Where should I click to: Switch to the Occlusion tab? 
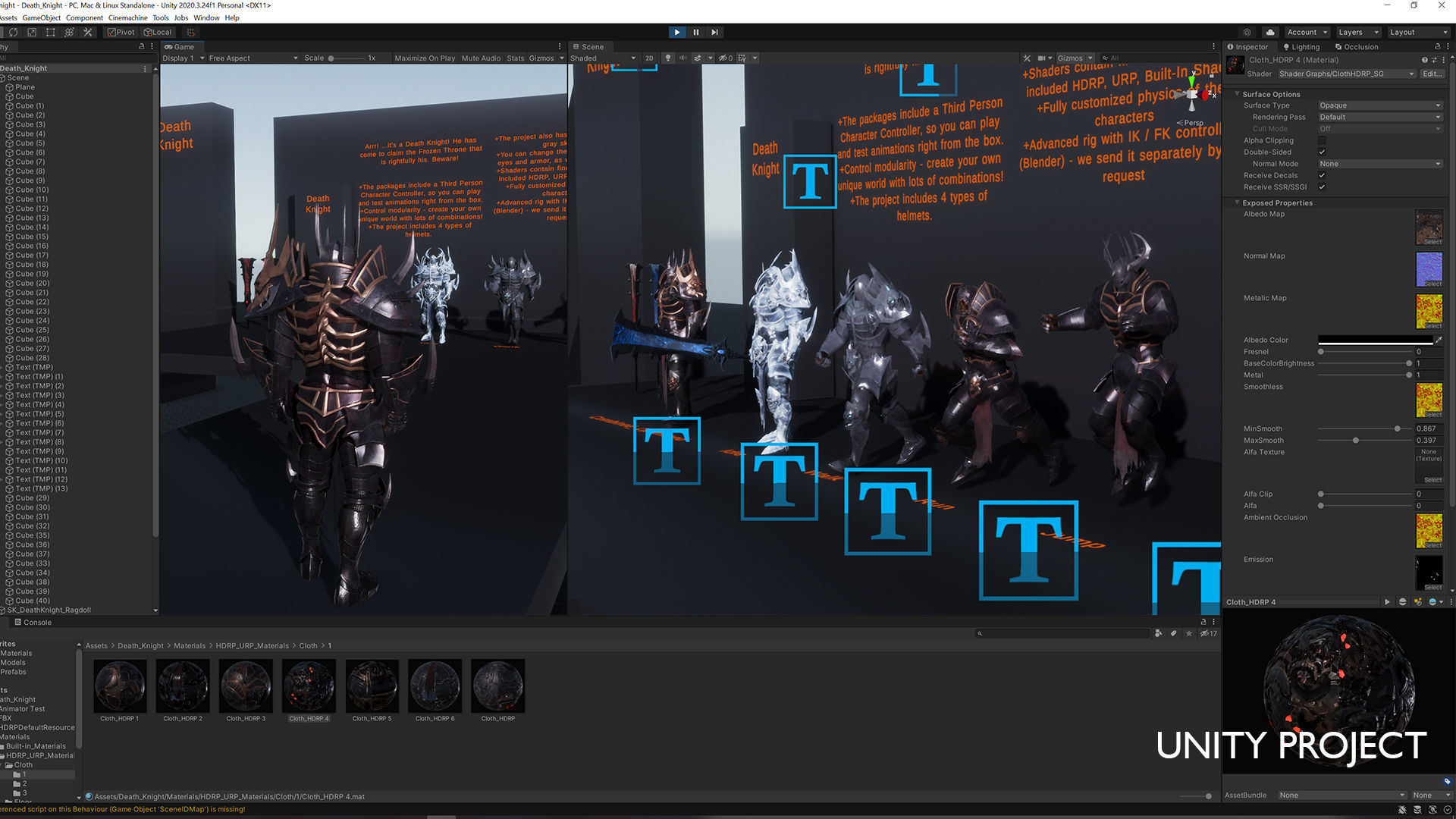(x=1357, y=47)
